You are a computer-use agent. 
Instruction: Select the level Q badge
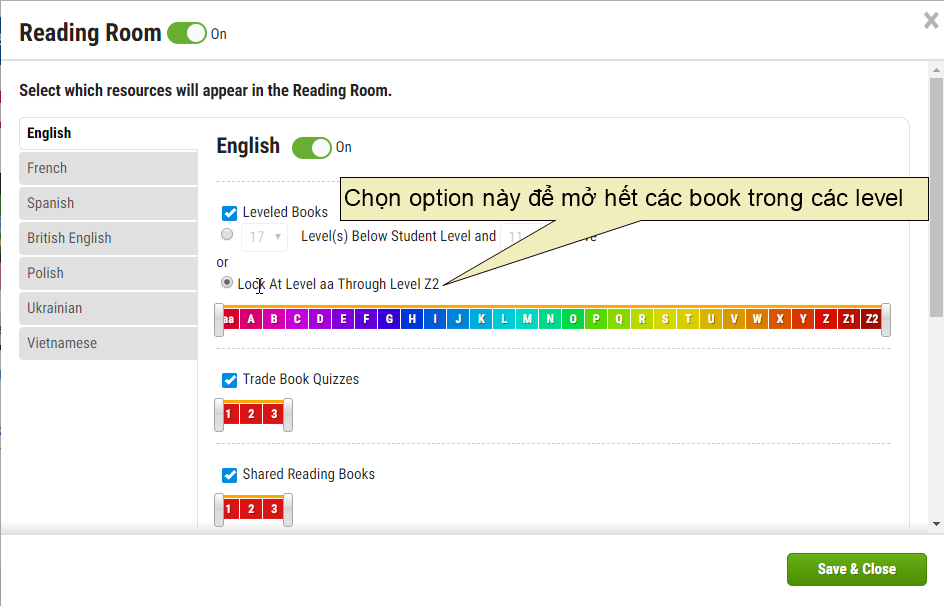(619, 318)
